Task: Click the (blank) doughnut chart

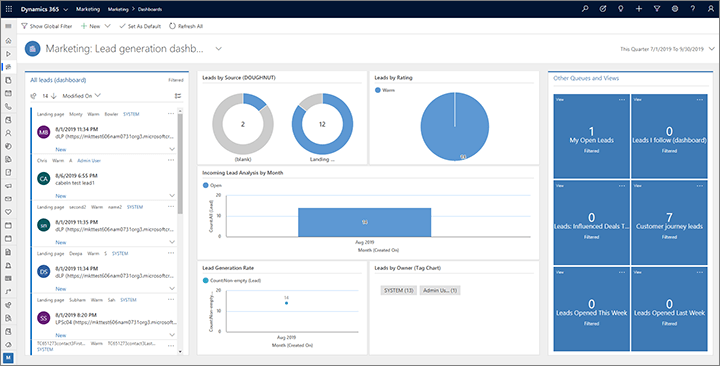Action: (x=243, y=124)
